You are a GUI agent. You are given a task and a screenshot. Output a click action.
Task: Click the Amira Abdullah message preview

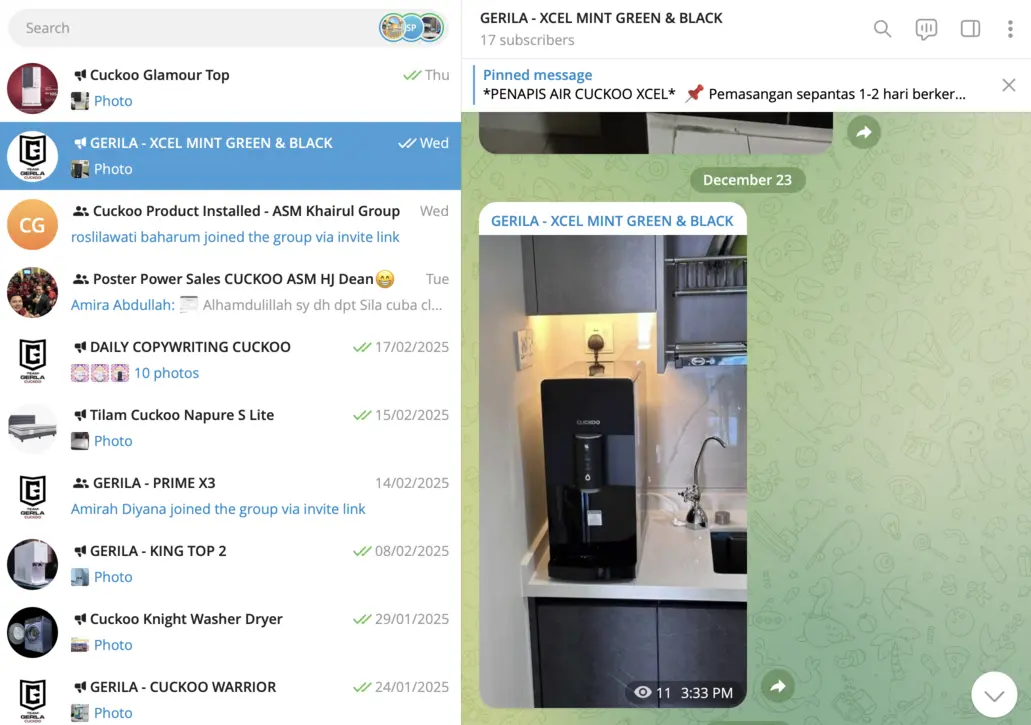256,305
